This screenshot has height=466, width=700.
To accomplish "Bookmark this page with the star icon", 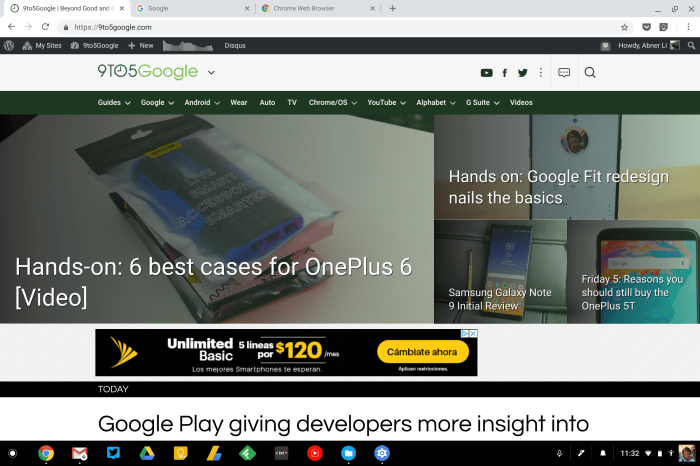I will tap(625, 27).
